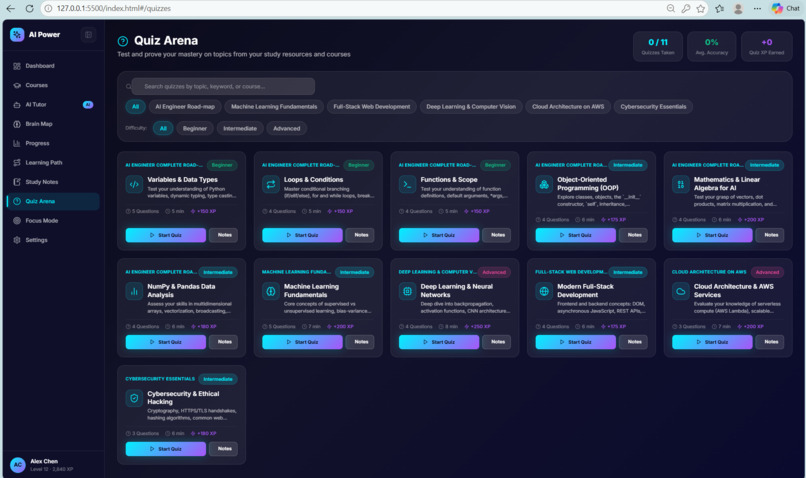Open the browser Copilot Chat button
Viewport: 806px width, 478px height.
pyautogui.click(x=785, y=8)
